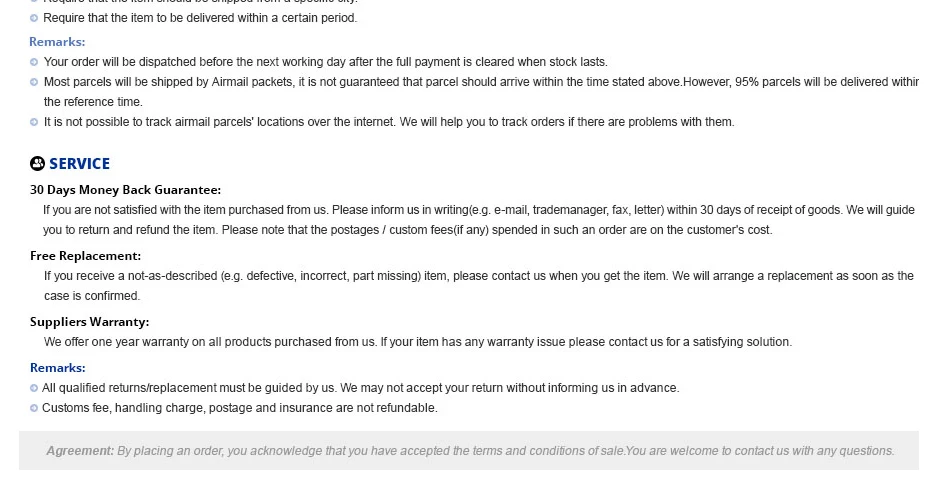Click the gray agreement notice banner text
This screenshot has width=951, height=495.
470,451
